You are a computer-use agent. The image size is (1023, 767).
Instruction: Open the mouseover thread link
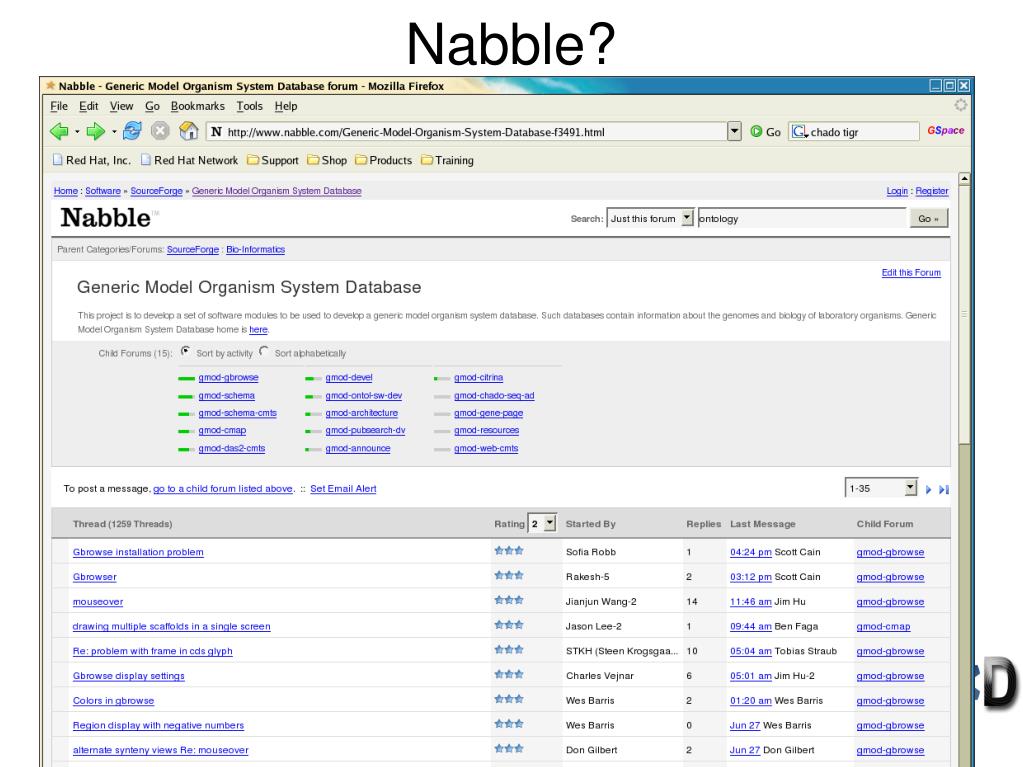(x=98, y=602)
